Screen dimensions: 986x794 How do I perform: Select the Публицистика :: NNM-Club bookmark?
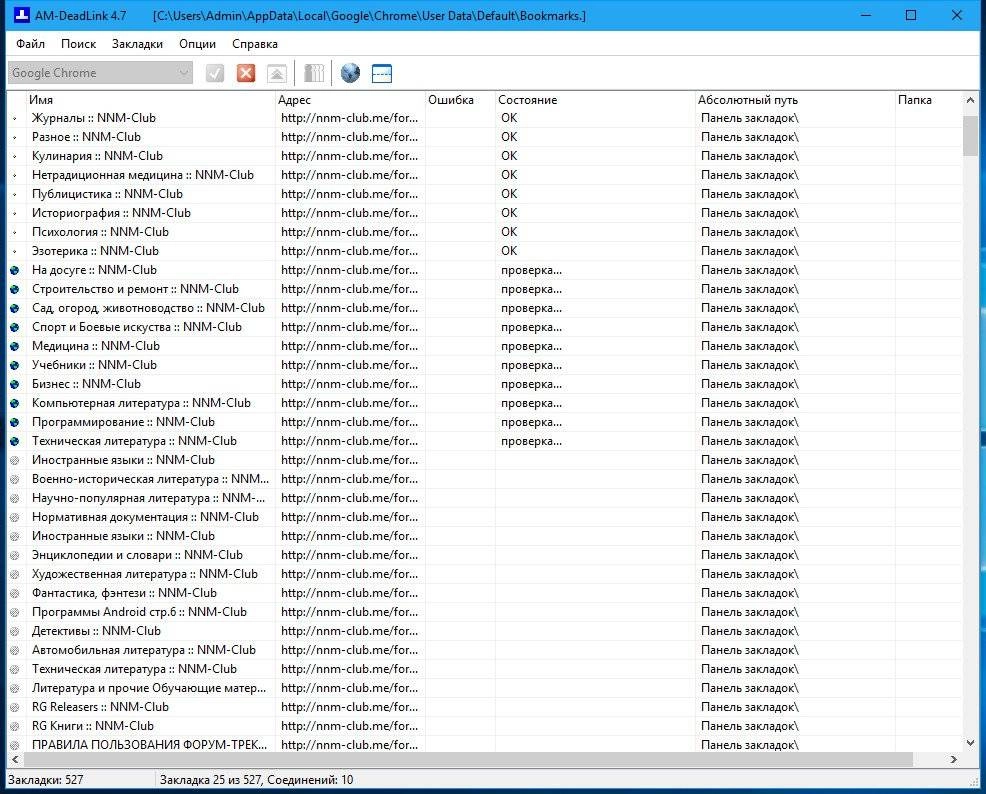[107, 194]
